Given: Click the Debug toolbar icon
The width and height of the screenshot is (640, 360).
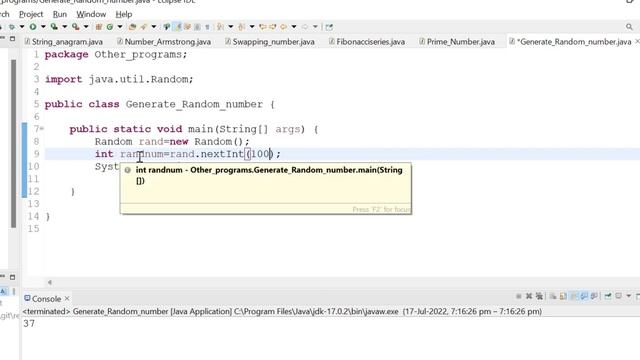Looking at the screenshot, I should tap(12, 27).
